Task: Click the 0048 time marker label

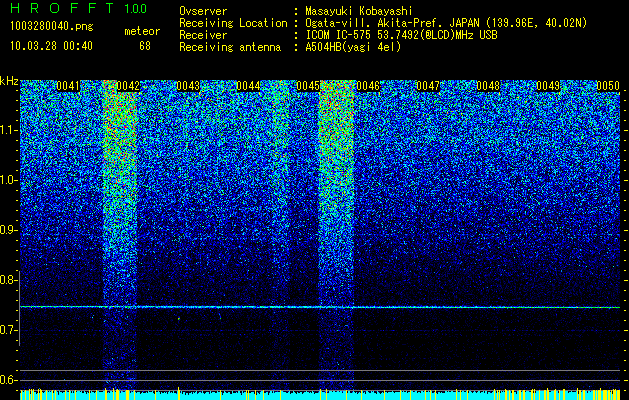Action: [x=488, y=86]
